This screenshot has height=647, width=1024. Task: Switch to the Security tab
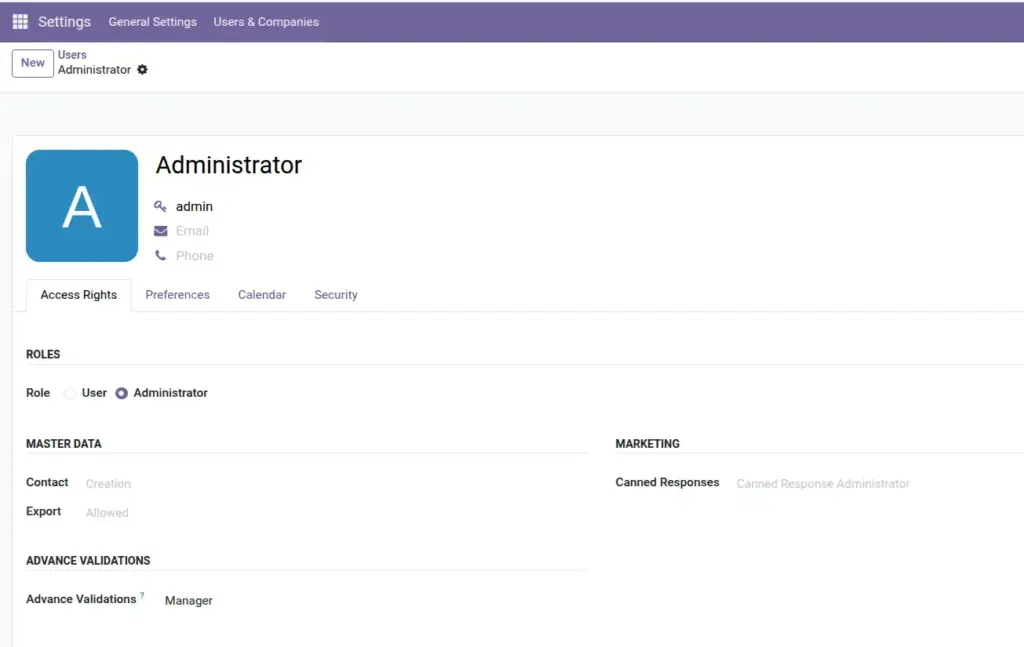[336, 295]
